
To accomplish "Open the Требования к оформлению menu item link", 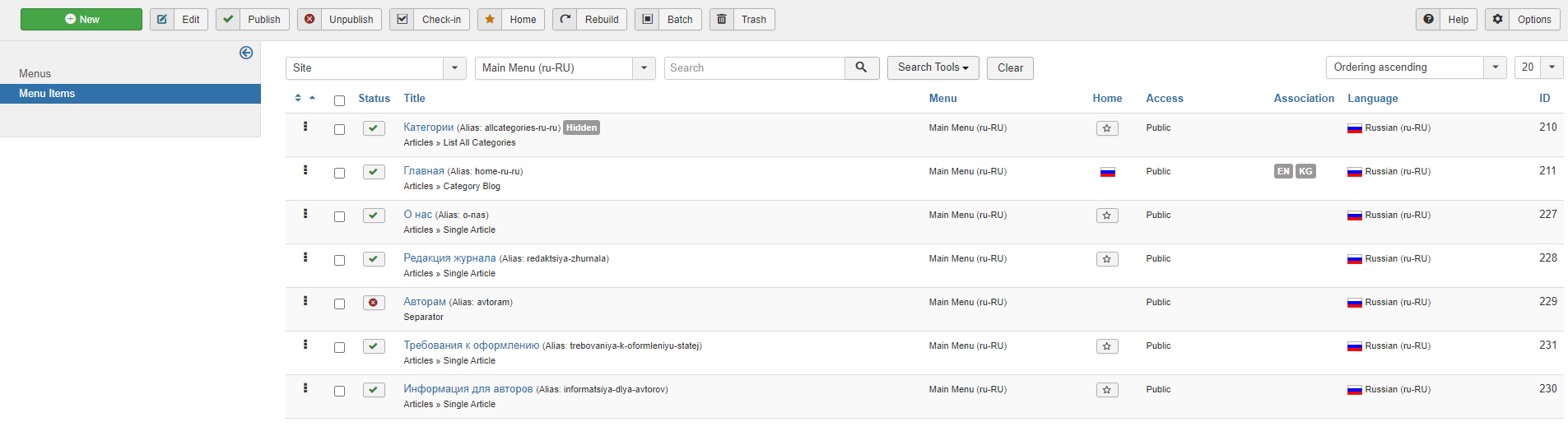I will tap(471, 346).
